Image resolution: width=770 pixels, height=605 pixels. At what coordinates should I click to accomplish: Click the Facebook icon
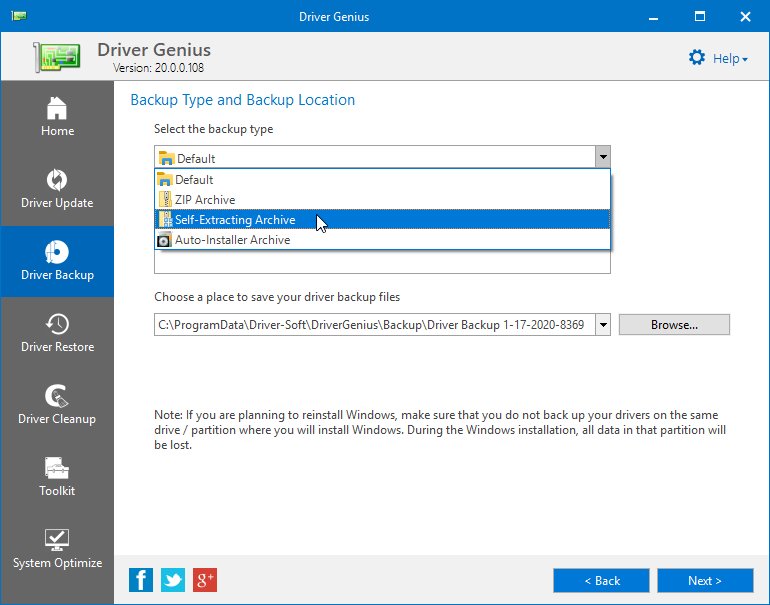pyautogui.click(x=141, y=580)
